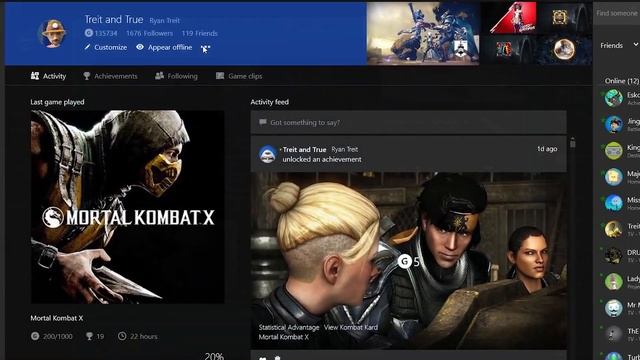Open the Mr M friend avatar

pos(613,308)
